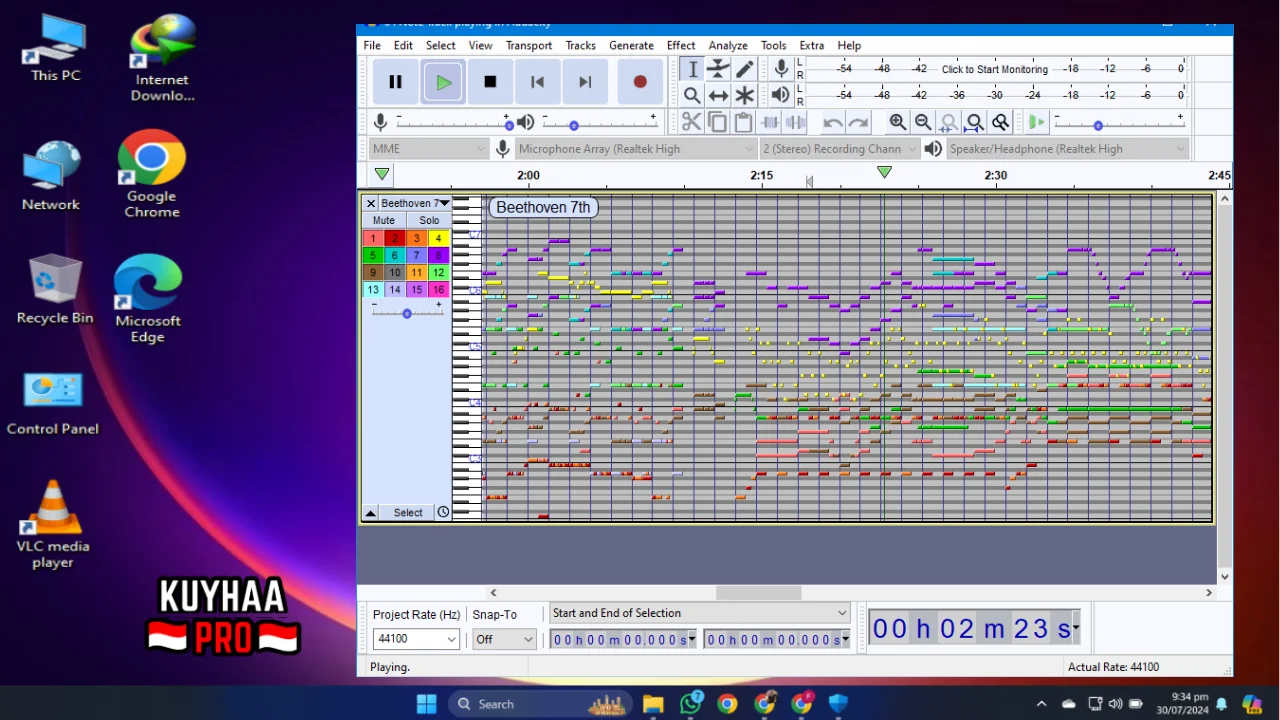1280x720 pixels.
Task: Open the Beethoven 7th track menu dropdown
Action: tap(415, 203)
